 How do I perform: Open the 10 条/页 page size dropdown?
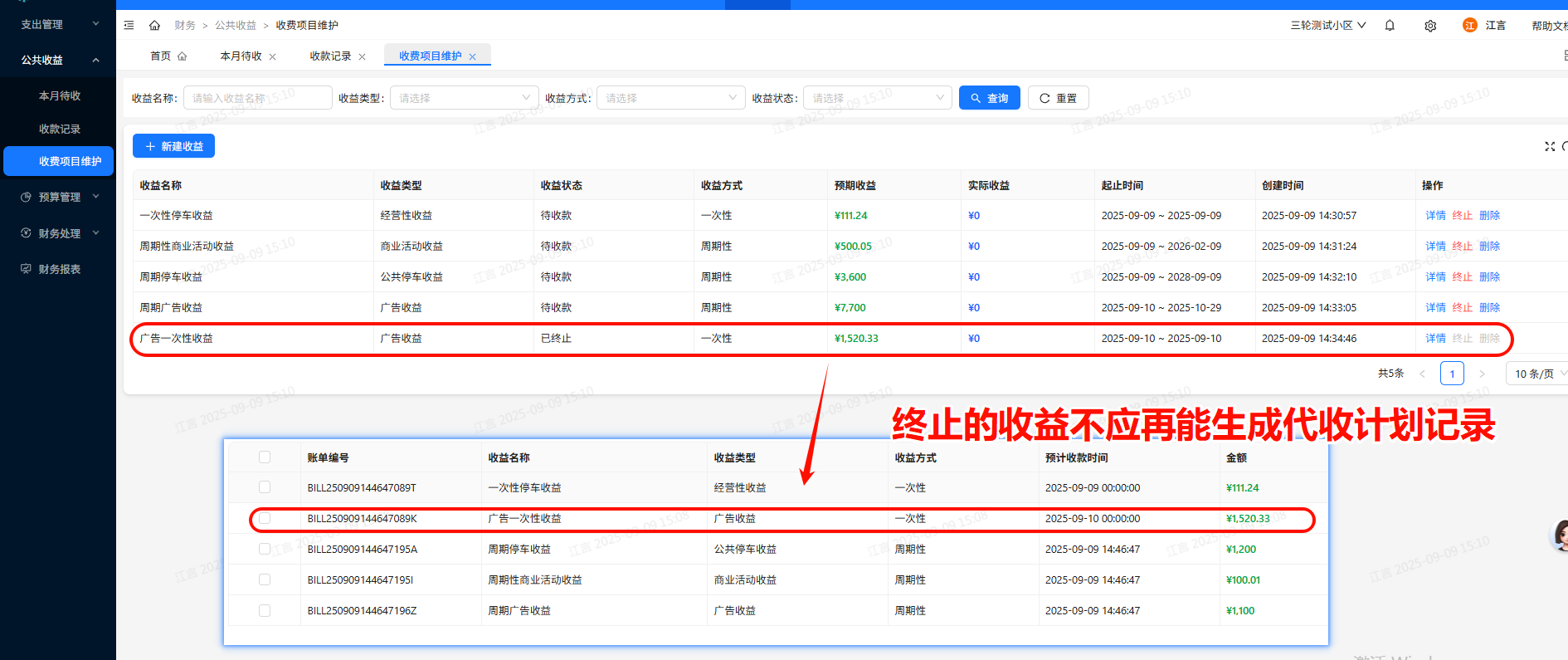pos(1538,374)
